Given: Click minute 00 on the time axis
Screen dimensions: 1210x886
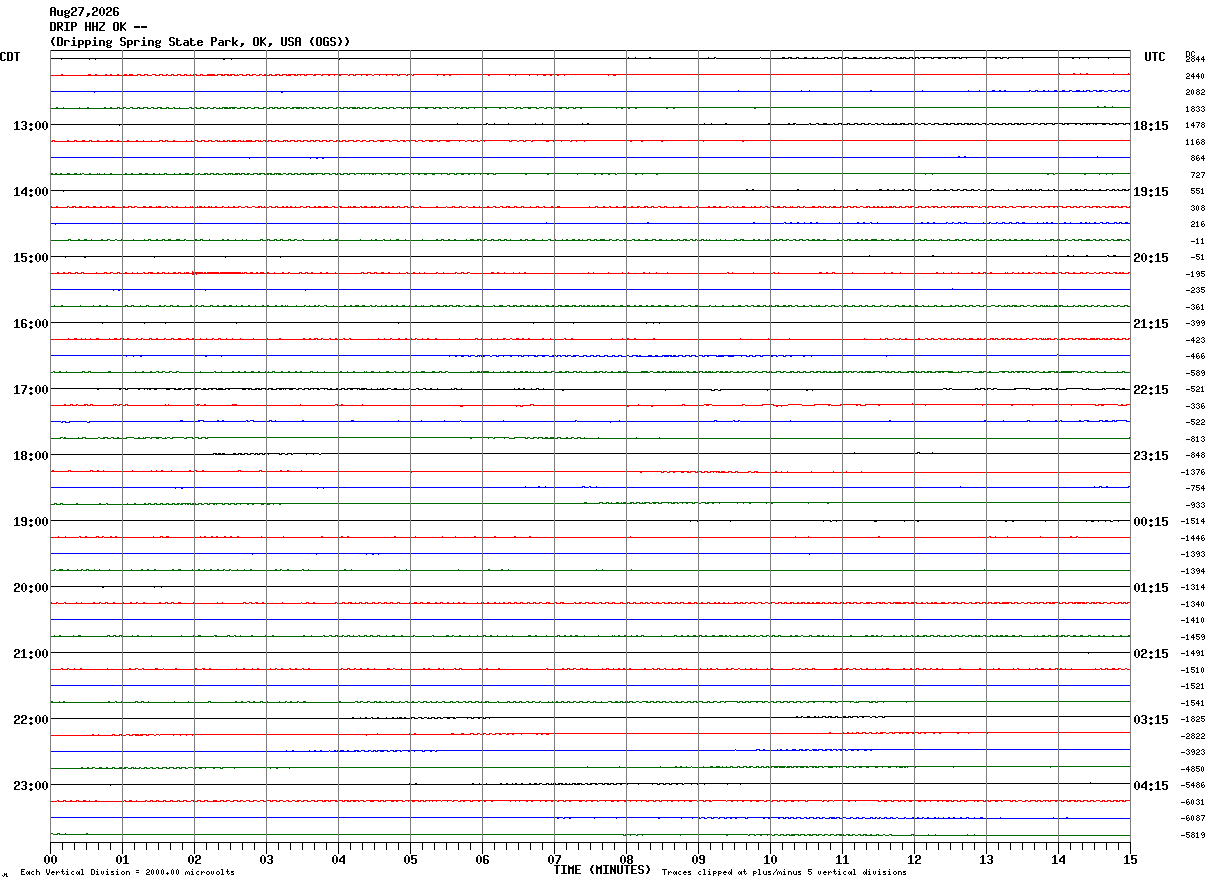Looking at the screenshot, I should (50, 859).
